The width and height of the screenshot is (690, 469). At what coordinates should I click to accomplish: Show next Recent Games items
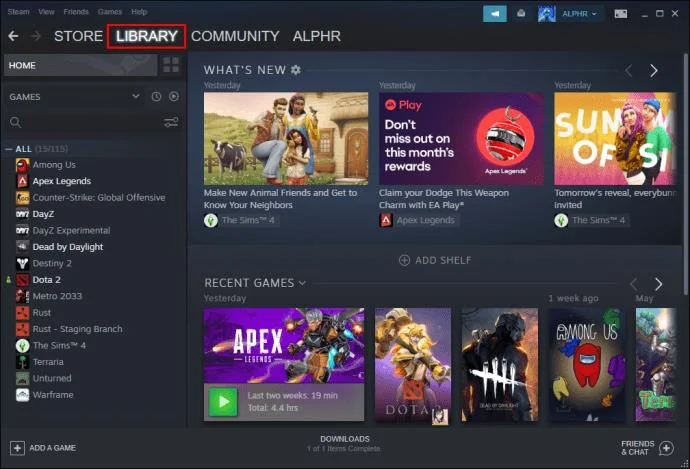(658, 284)
